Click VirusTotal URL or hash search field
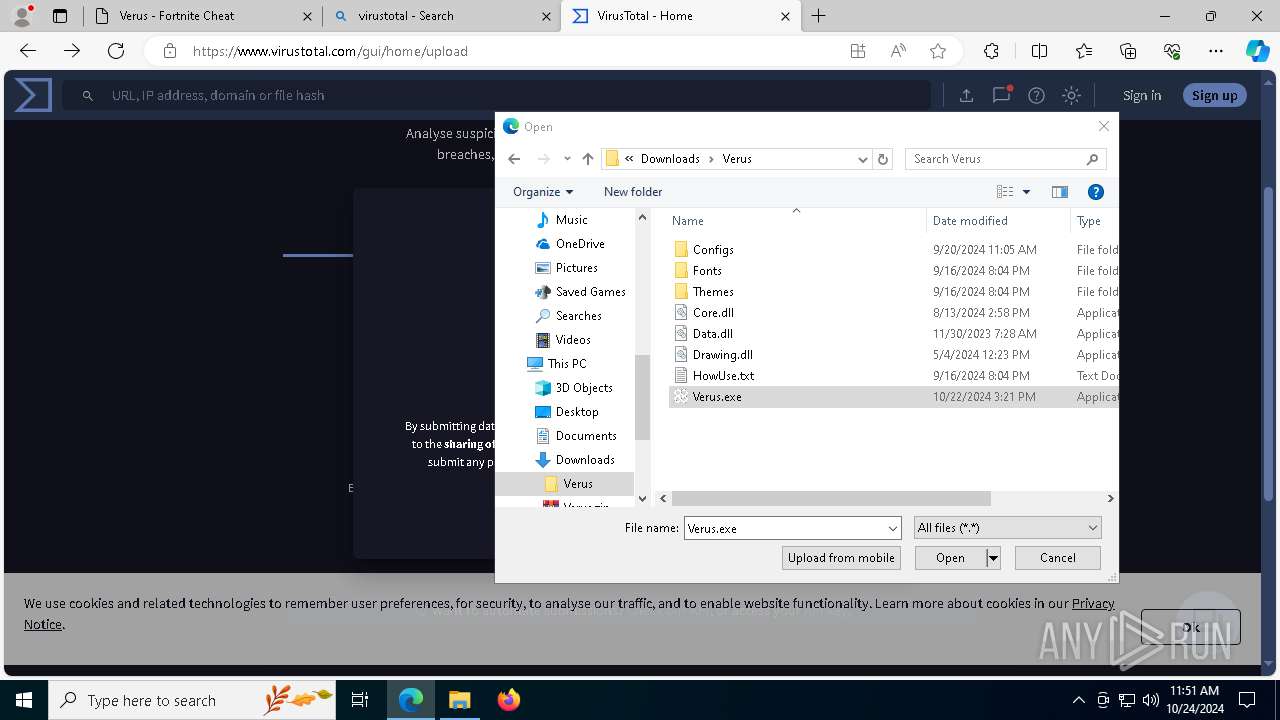1280x720 pixels. (497, 95)
